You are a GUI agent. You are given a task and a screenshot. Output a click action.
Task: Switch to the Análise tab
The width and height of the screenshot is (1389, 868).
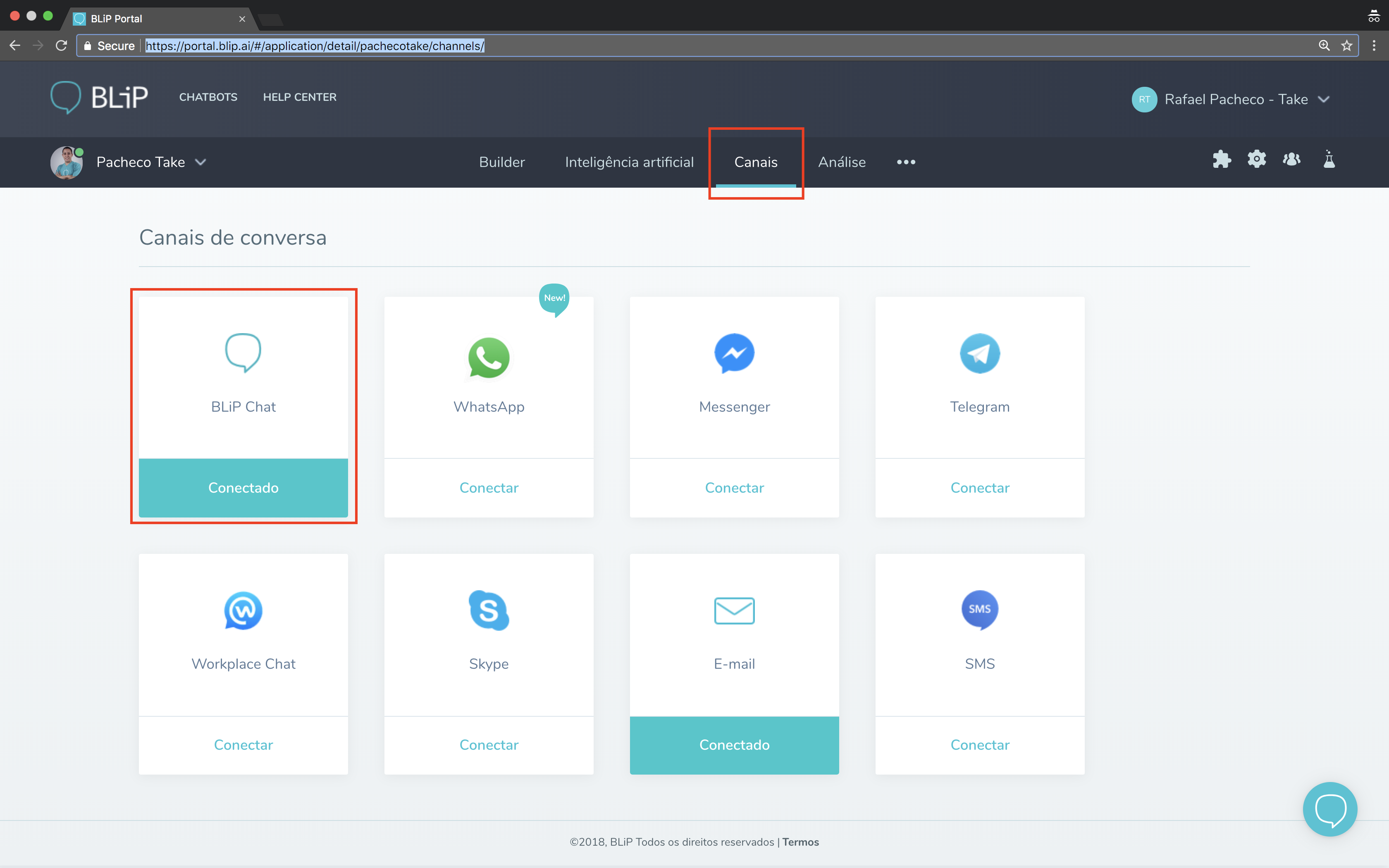coord(842,162)
